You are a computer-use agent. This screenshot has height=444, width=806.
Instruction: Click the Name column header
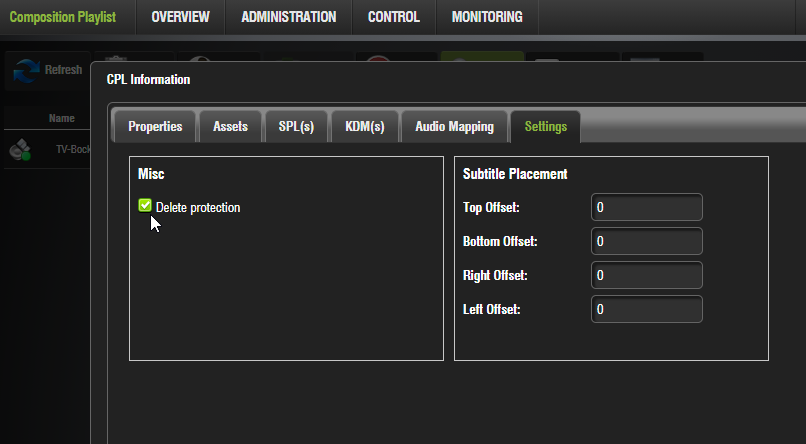pos(62,118)
